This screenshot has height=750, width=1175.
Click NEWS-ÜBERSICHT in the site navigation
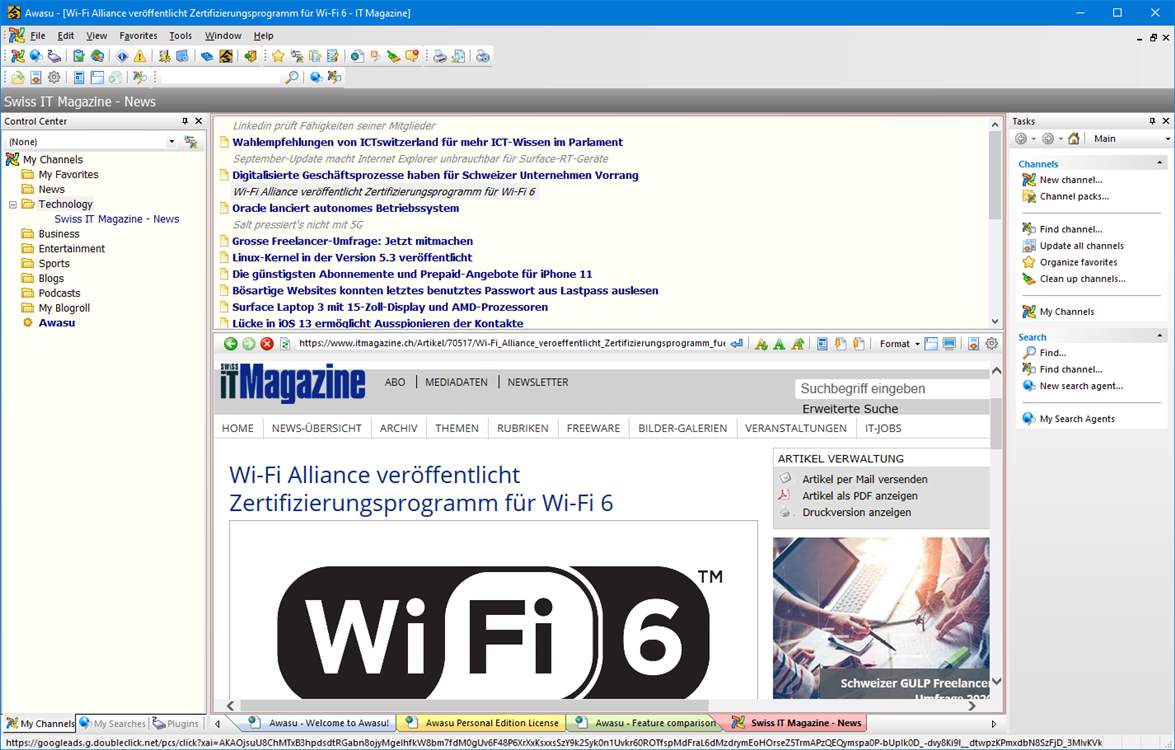(x=316, y=429)
